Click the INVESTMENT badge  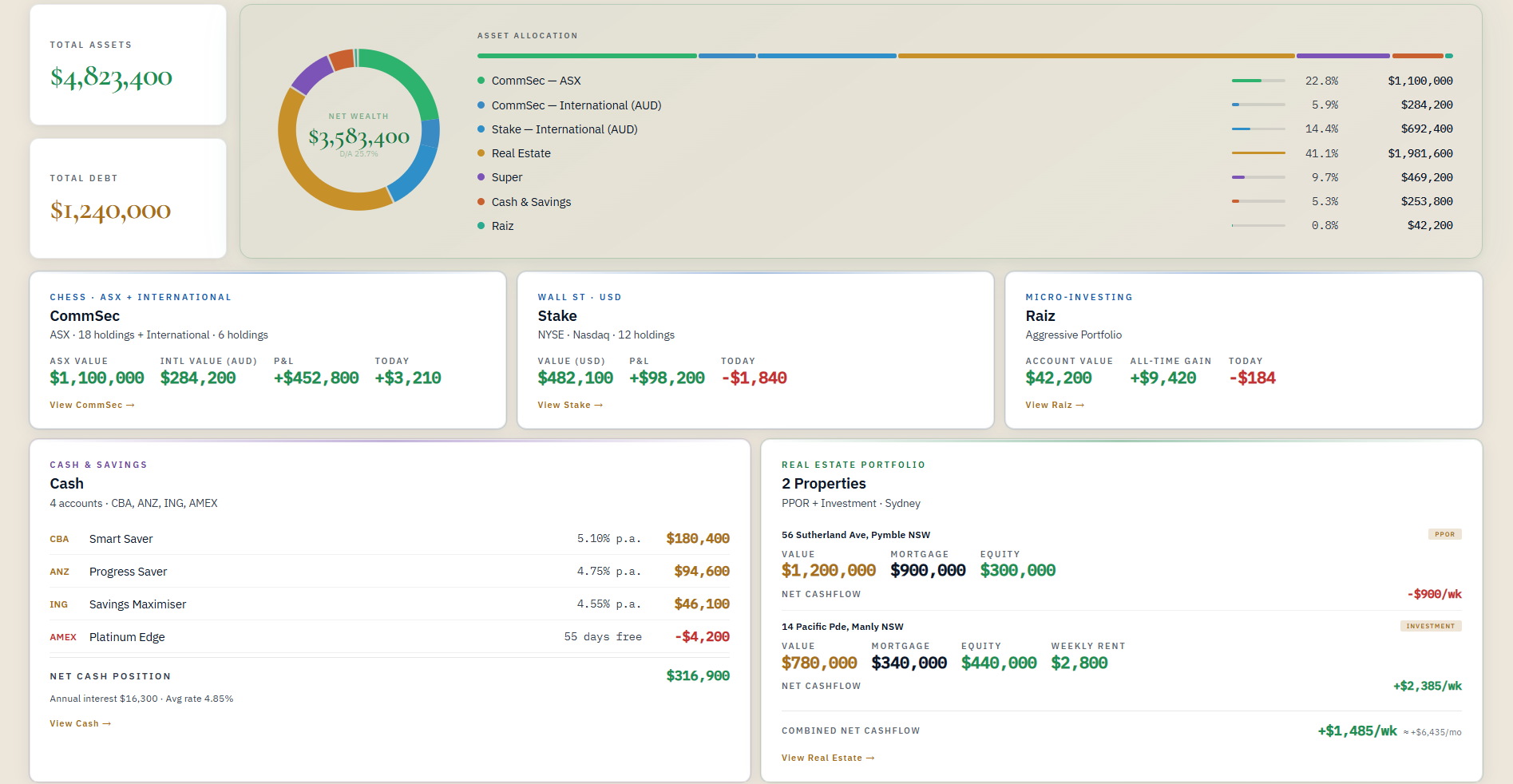1431,626
